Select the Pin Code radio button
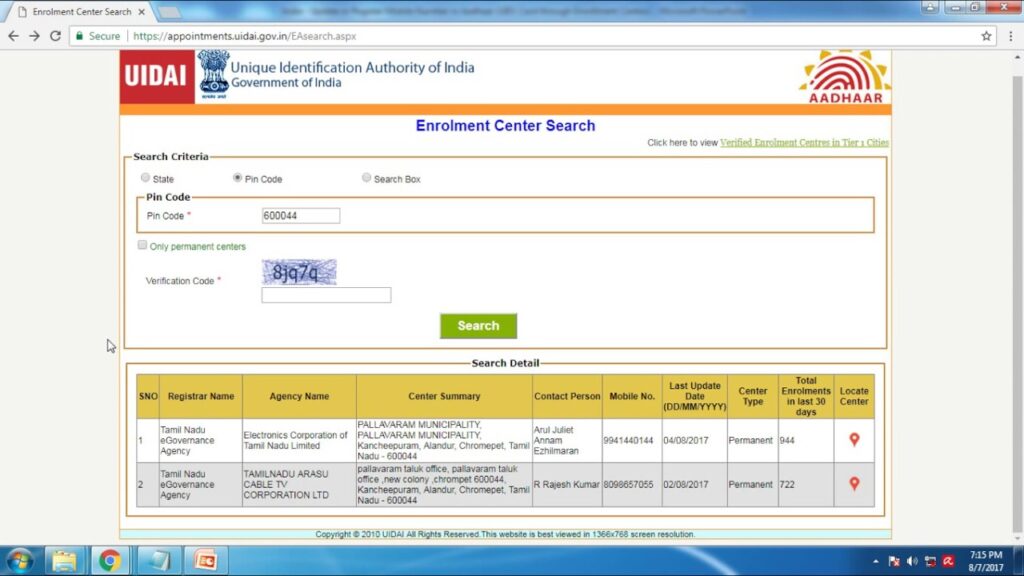Screen dimensions: 1024x576 (x=238, y=178)
